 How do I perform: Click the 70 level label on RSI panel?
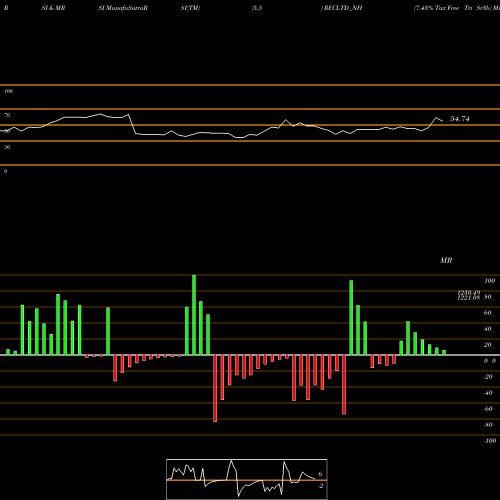(7, 115)
